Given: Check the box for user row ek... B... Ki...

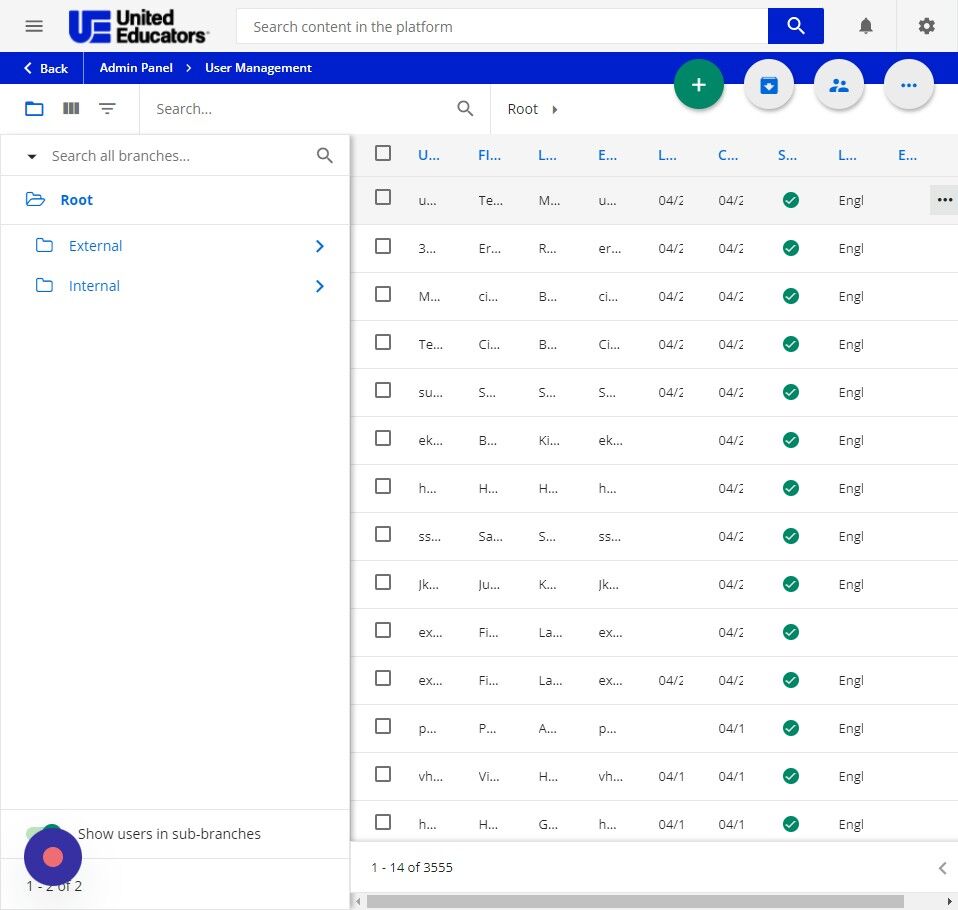Looking at the screenshot, I should click(x=382, y=438).
